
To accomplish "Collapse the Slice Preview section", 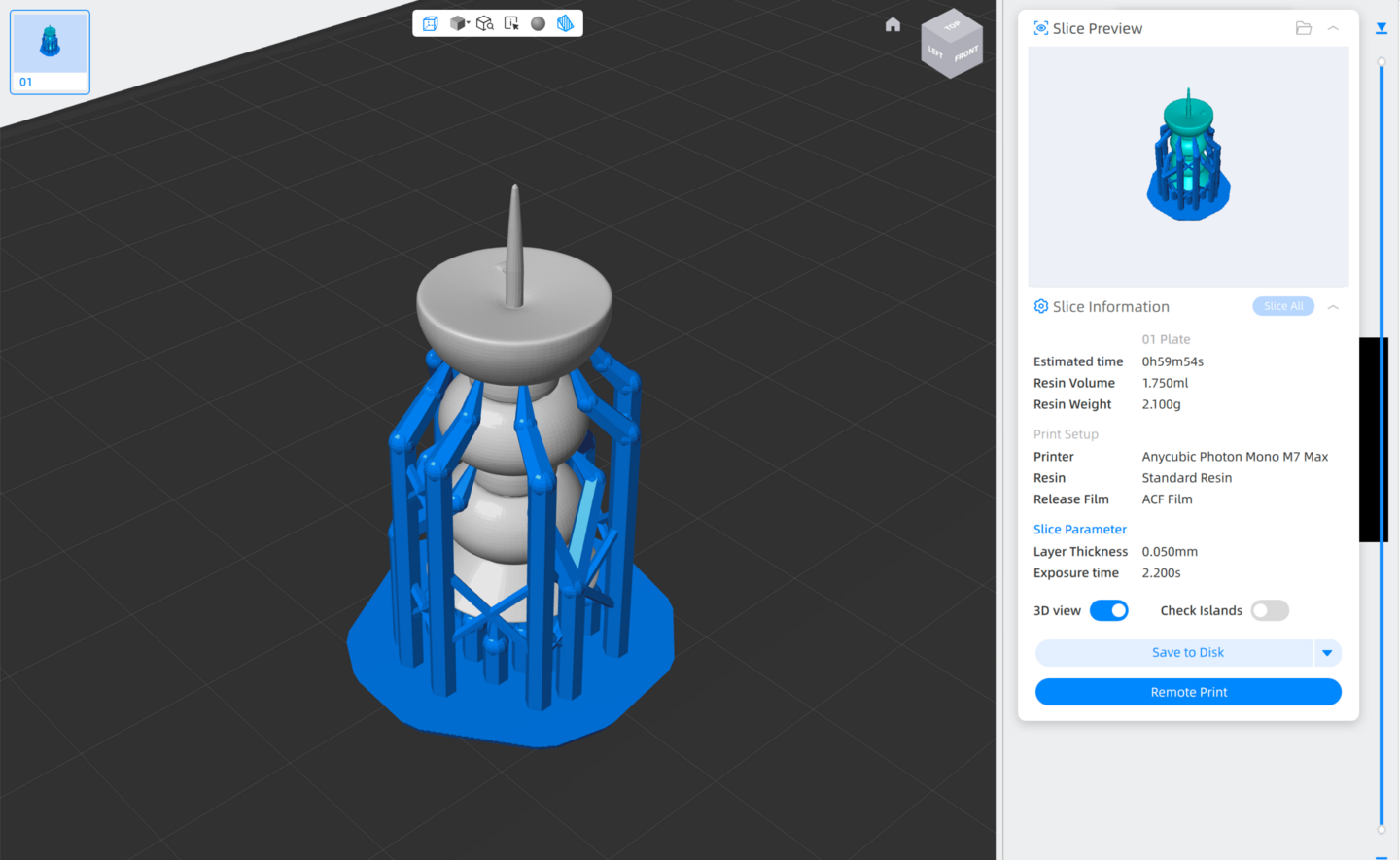I will point(1333,28).
